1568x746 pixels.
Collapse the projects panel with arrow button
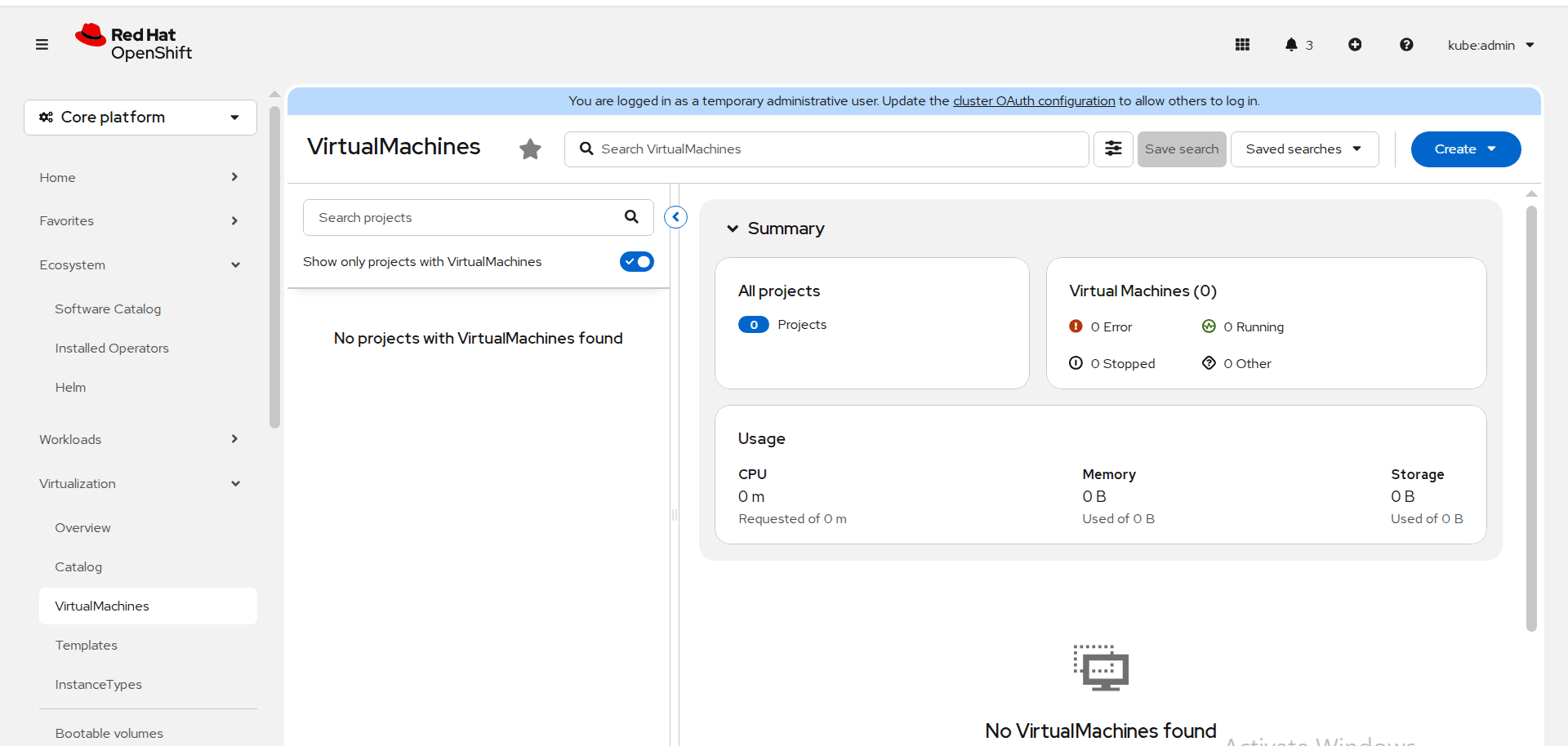tap(675, 217)
